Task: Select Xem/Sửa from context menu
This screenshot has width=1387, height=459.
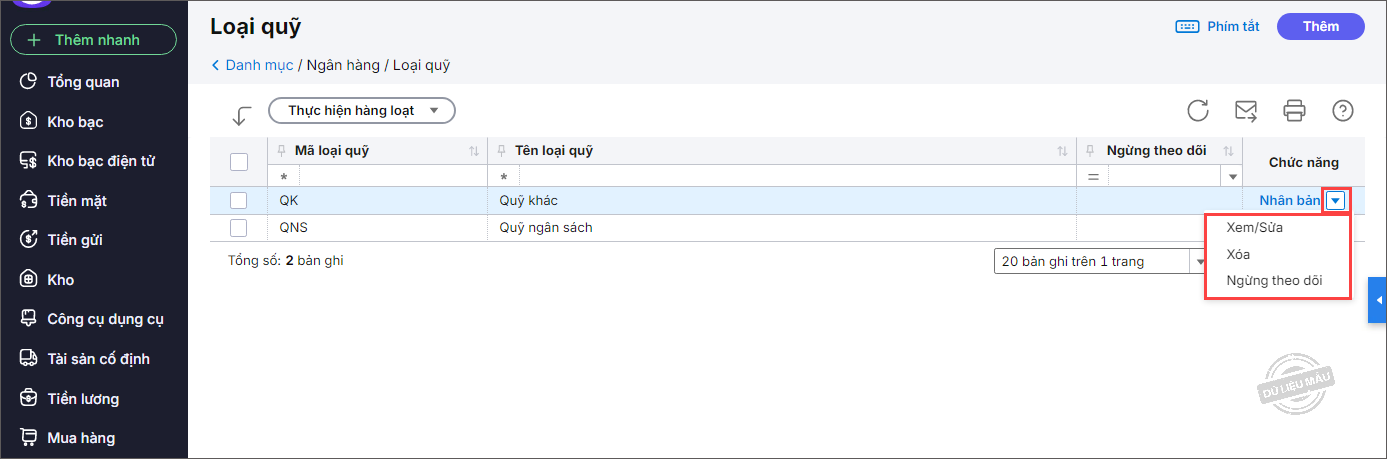Action: [1254, 227]
